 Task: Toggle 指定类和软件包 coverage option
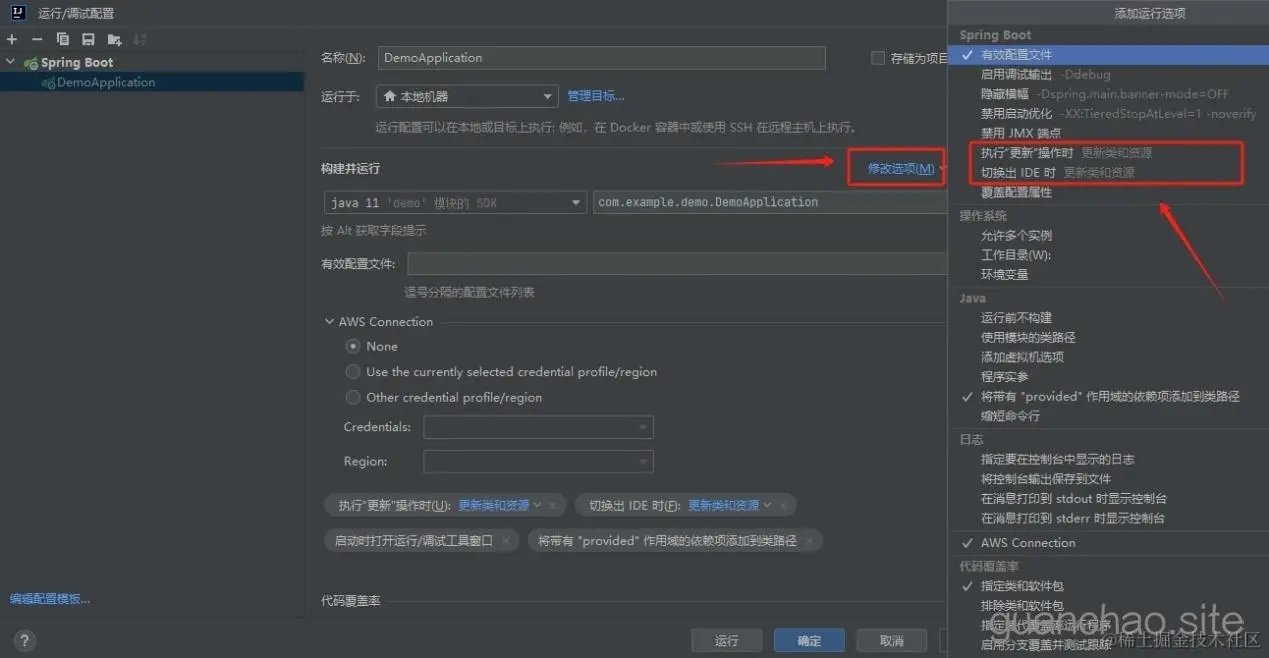tap(1108, 586)
